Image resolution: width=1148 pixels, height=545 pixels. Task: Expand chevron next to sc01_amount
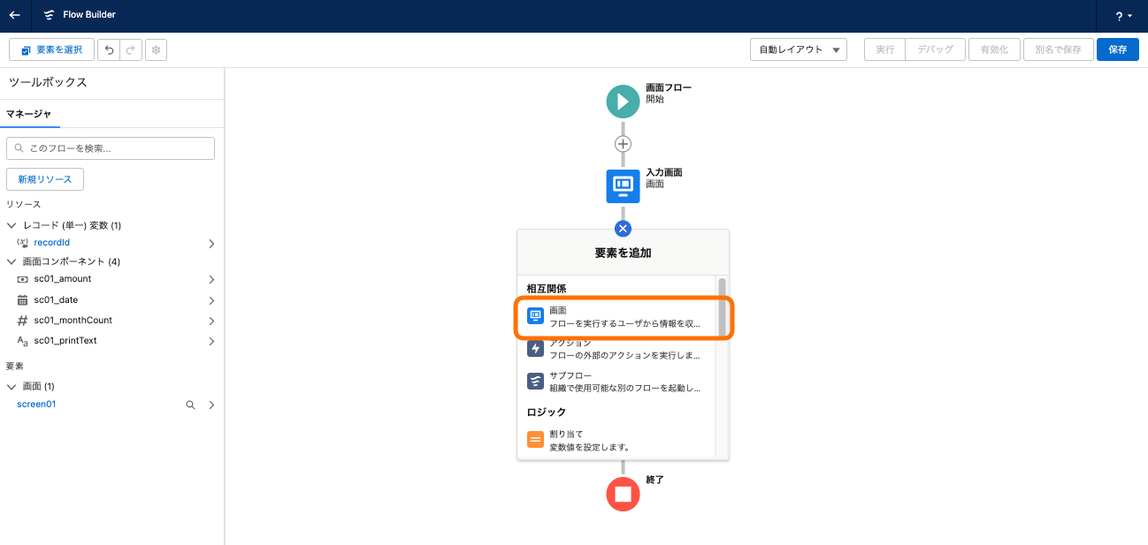(211, 280)
